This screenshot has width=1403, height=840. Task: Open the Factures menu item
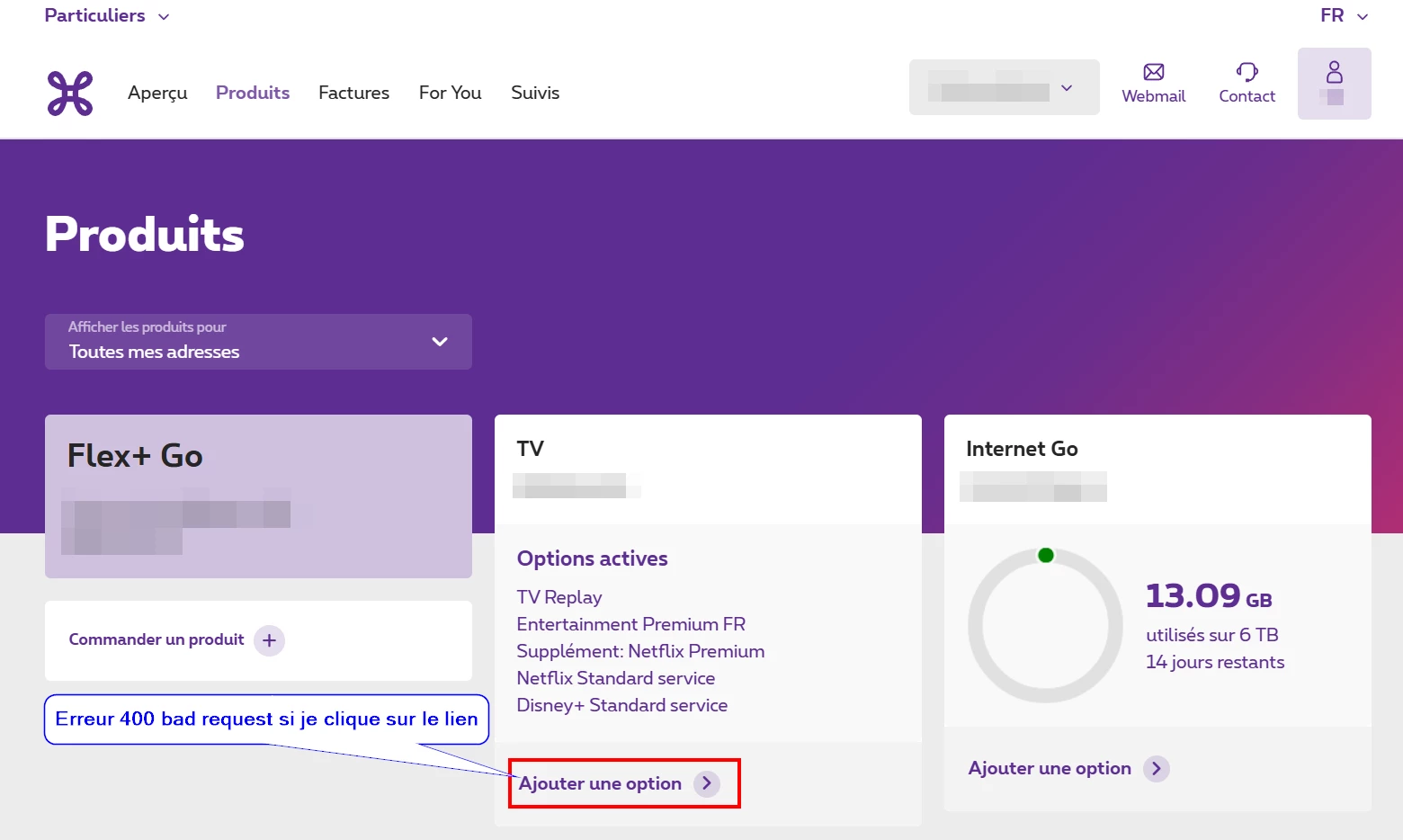pyautogui.click(x=354, y=93)
